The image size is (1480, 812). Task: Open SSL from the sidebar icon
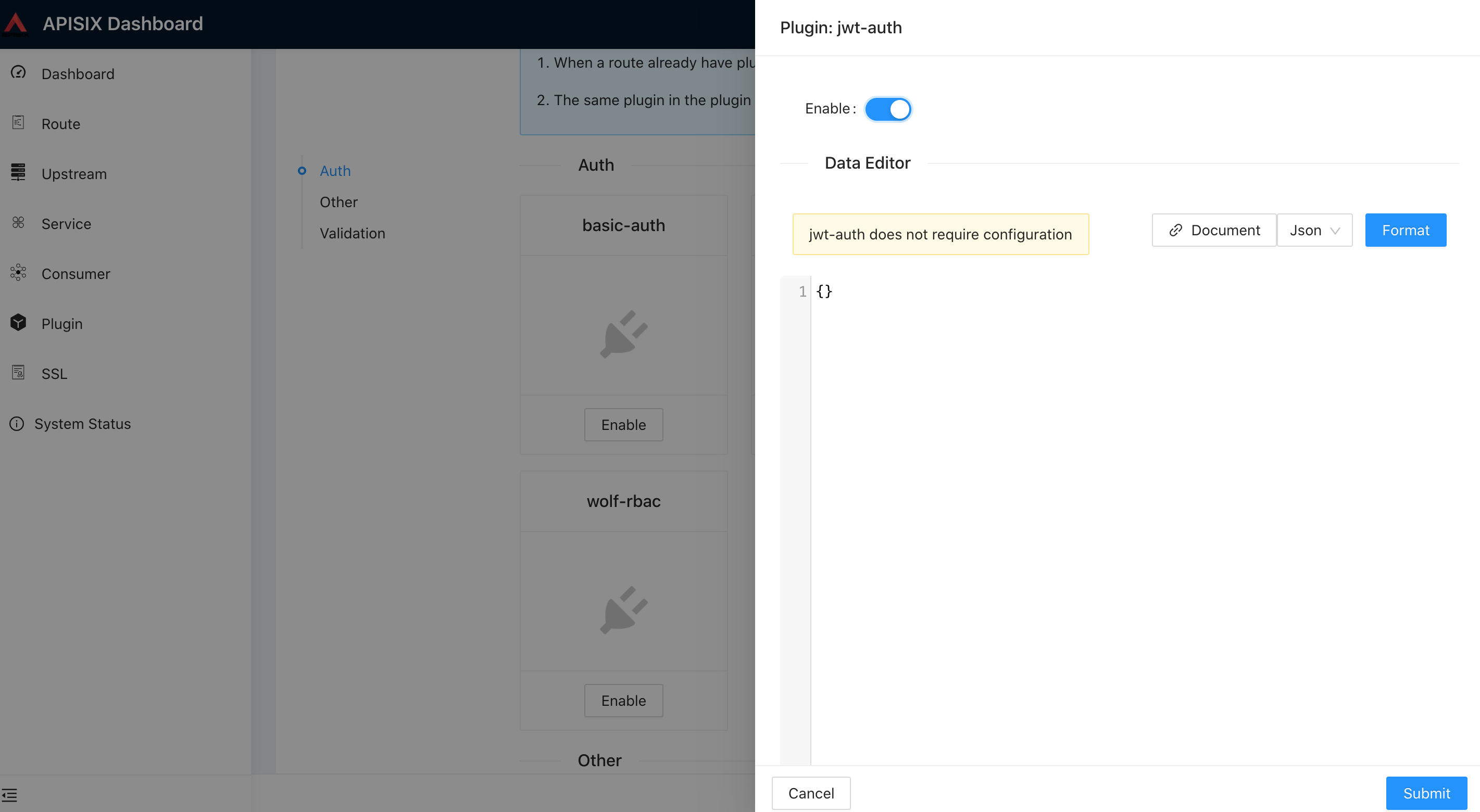[18, 372]
